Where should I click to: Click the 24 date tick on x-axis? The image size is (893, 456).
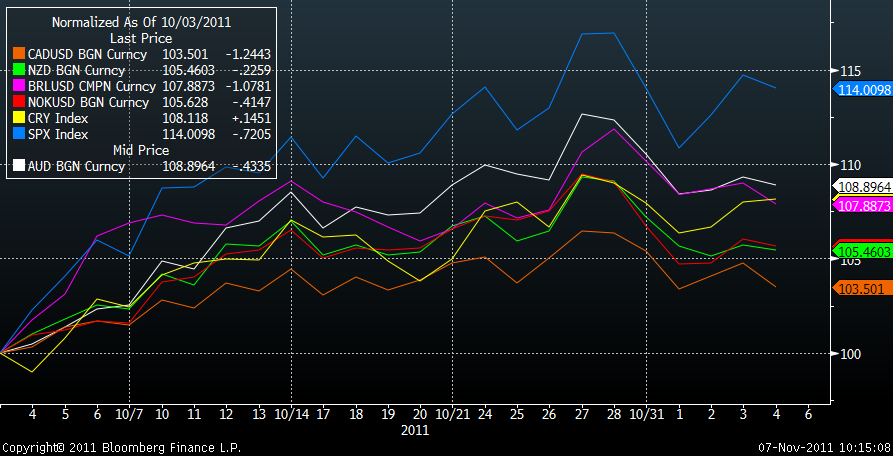point(485,413)
